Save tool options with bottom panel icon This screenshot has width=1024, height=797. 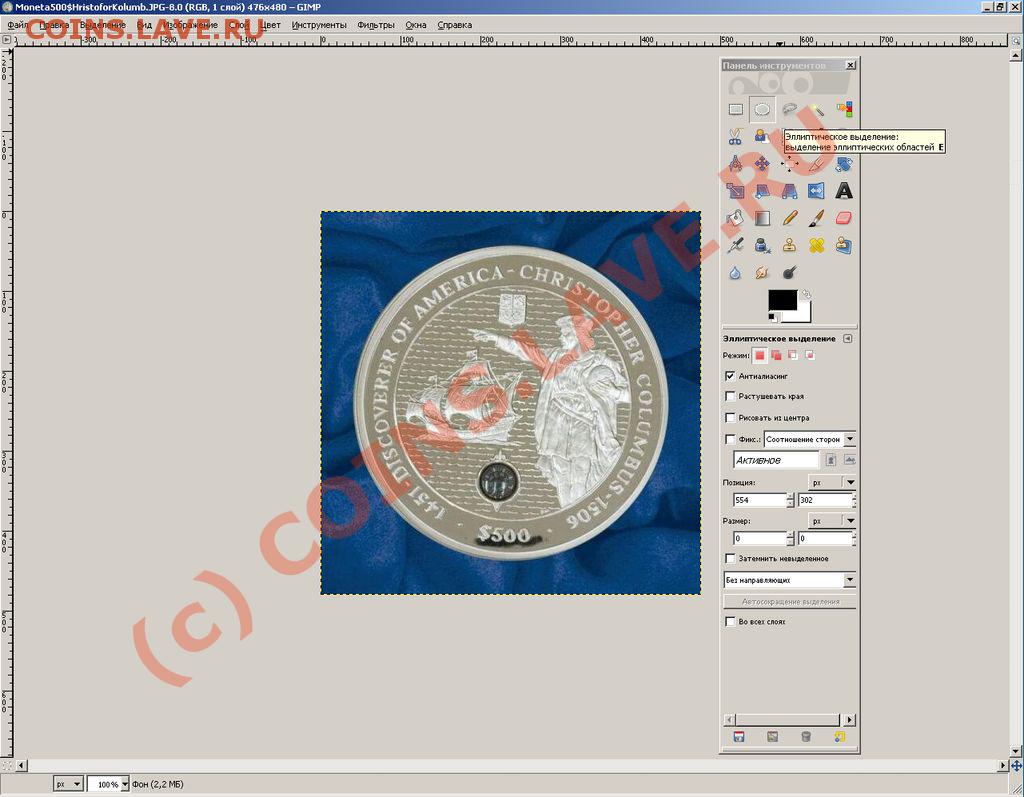(x=739, y=737)
